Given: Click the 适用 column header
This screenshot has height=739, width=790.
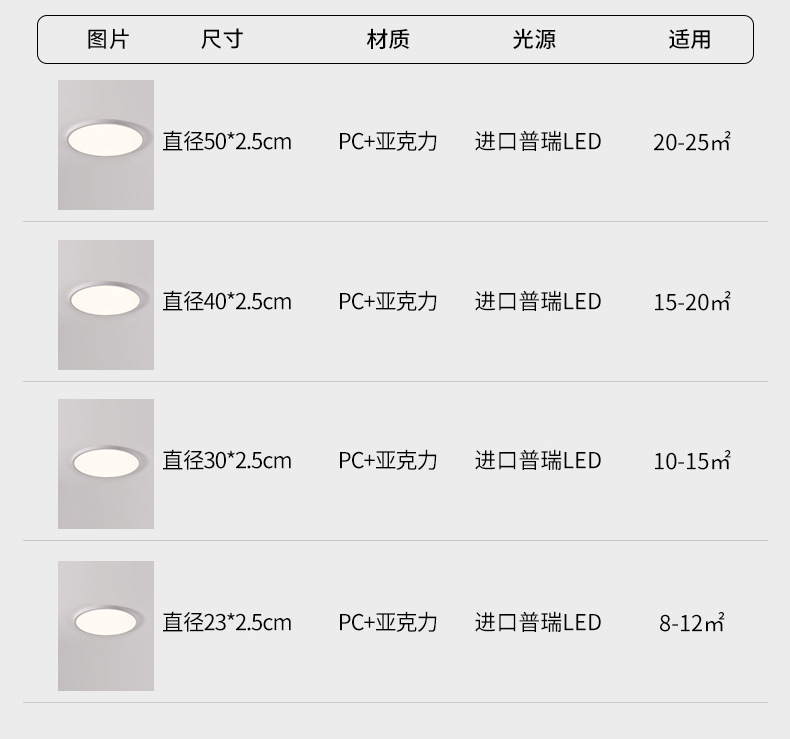Looking at the screenshot, I should (690, 40).
